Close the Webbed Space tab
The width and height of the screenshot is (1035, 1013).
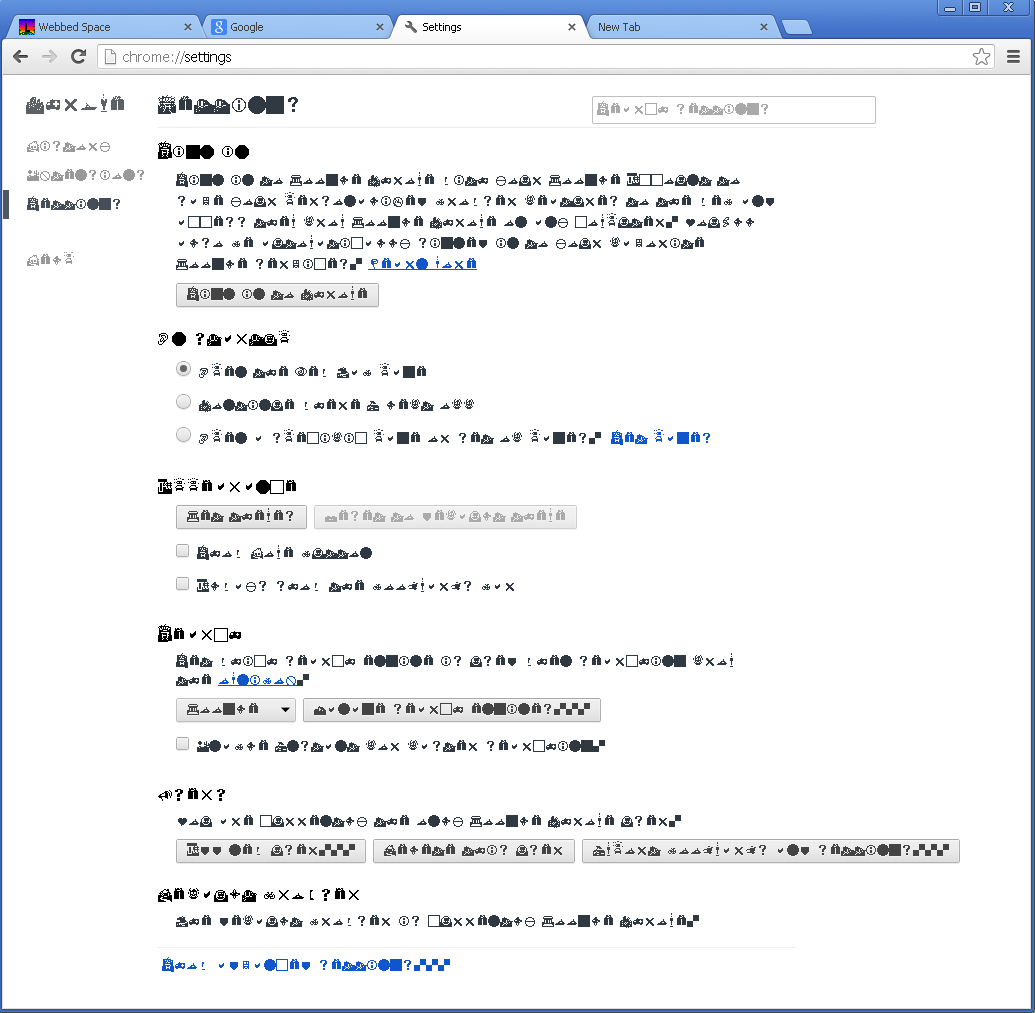[187, 27]
